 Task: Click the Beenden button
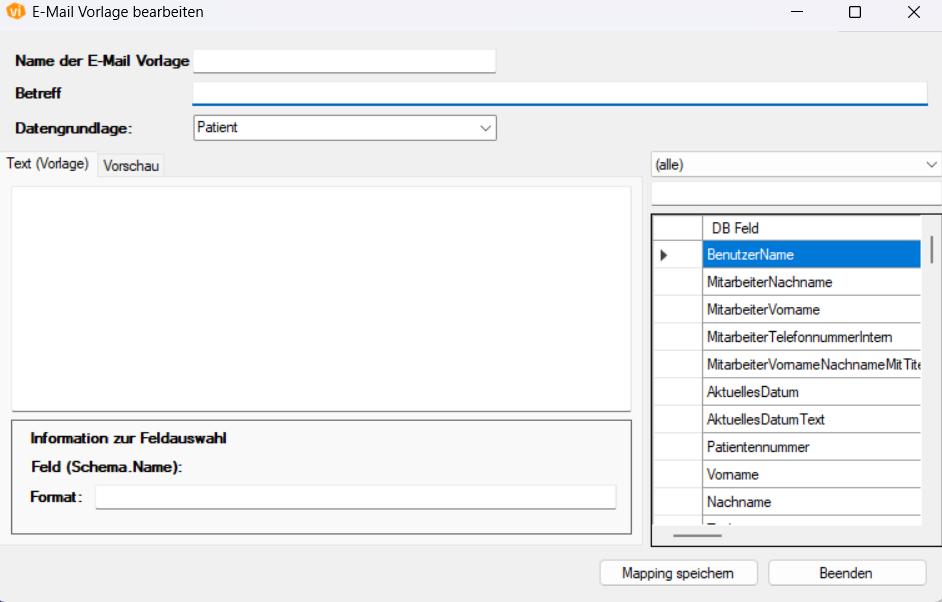coord(846,573)
